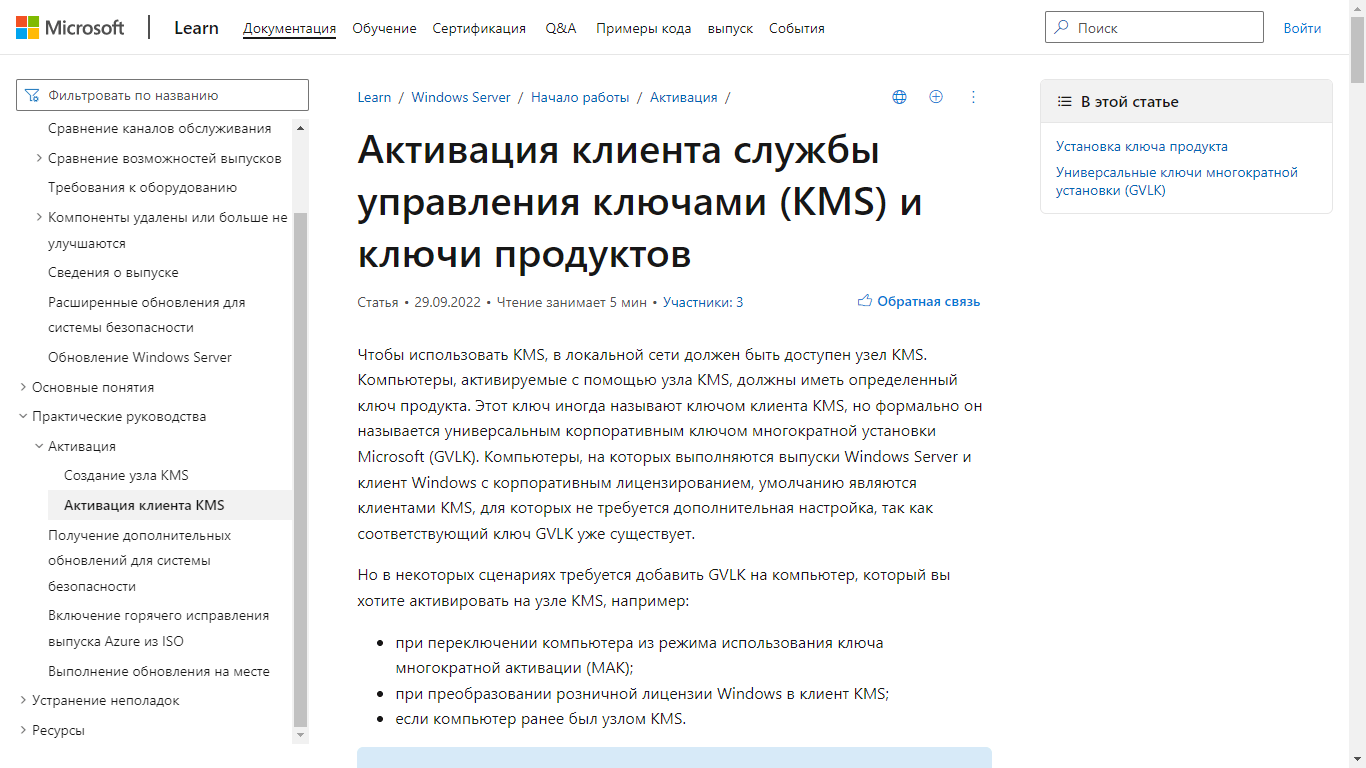Screen dimensions: 1366x768
Task: Click the filter icon in sidebar
Action: (x=33, y=96)
